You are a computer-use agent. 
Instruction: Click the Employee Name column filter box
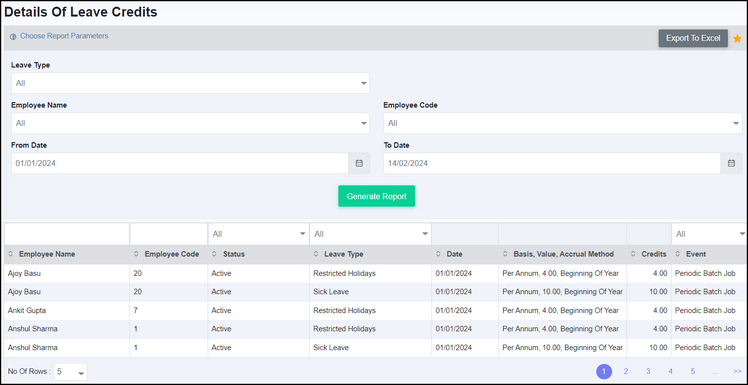[x=67, y=234]
